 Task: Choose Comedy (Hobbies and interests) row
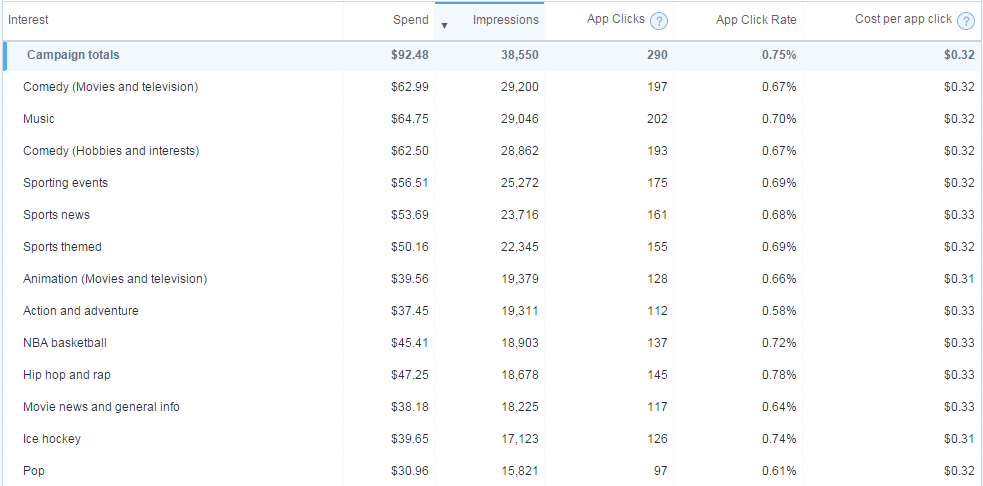click(x=111, y=151)
